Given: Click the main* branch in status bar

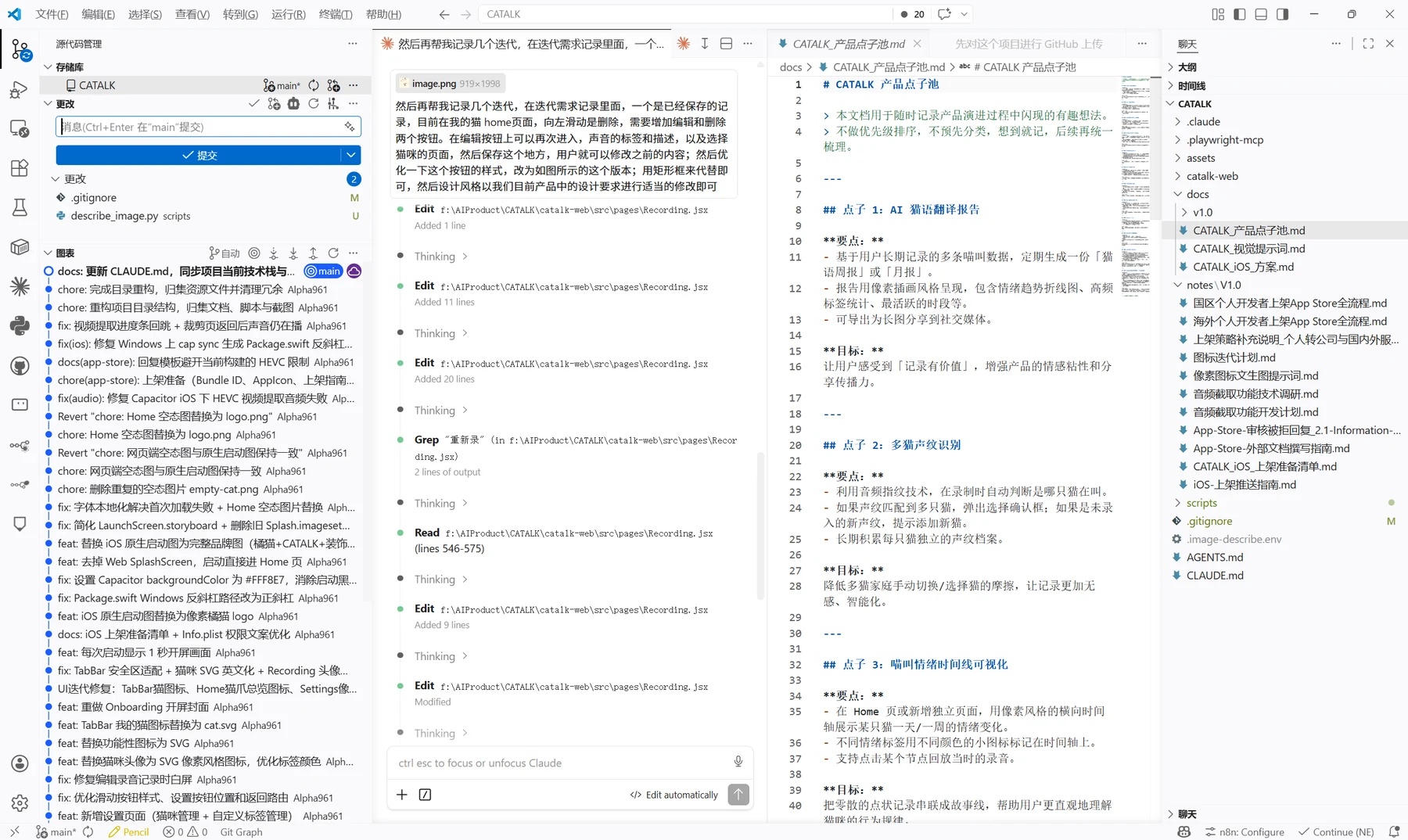Looking at the screenshot, I should 56,831.
